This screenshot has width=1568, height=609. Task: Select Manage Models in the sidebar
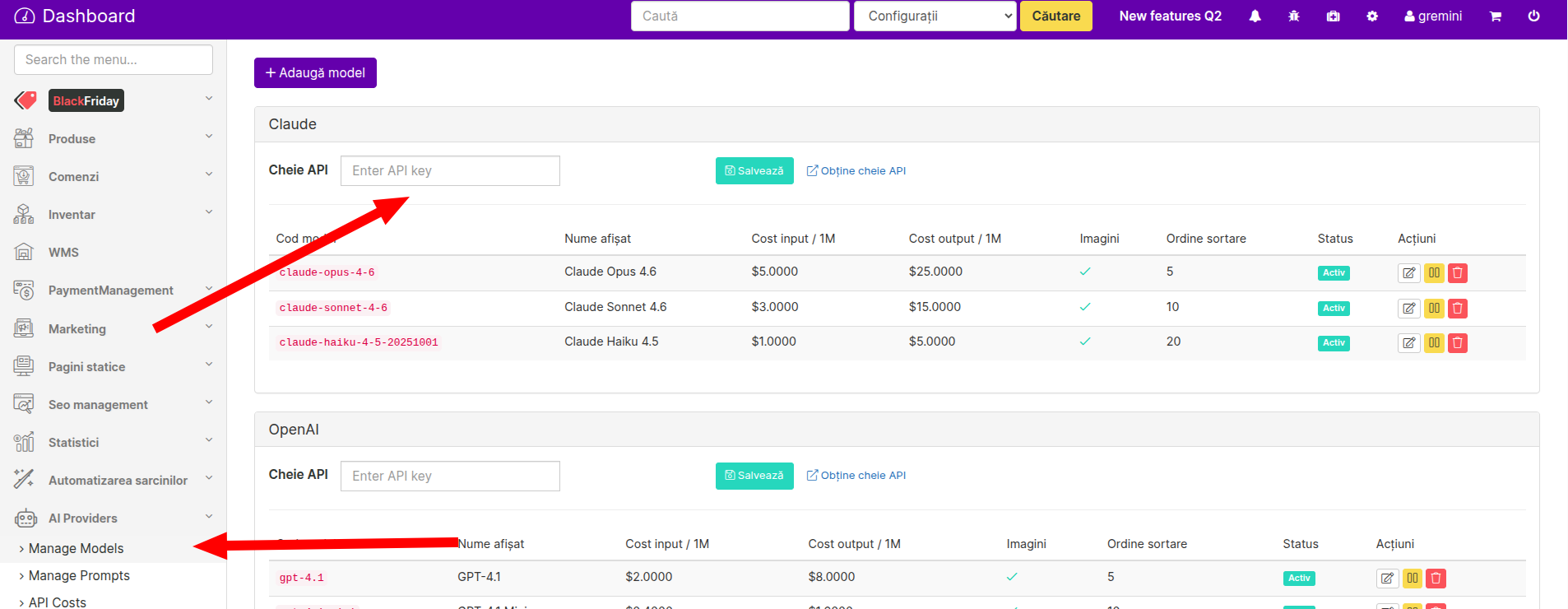[76, 549]
